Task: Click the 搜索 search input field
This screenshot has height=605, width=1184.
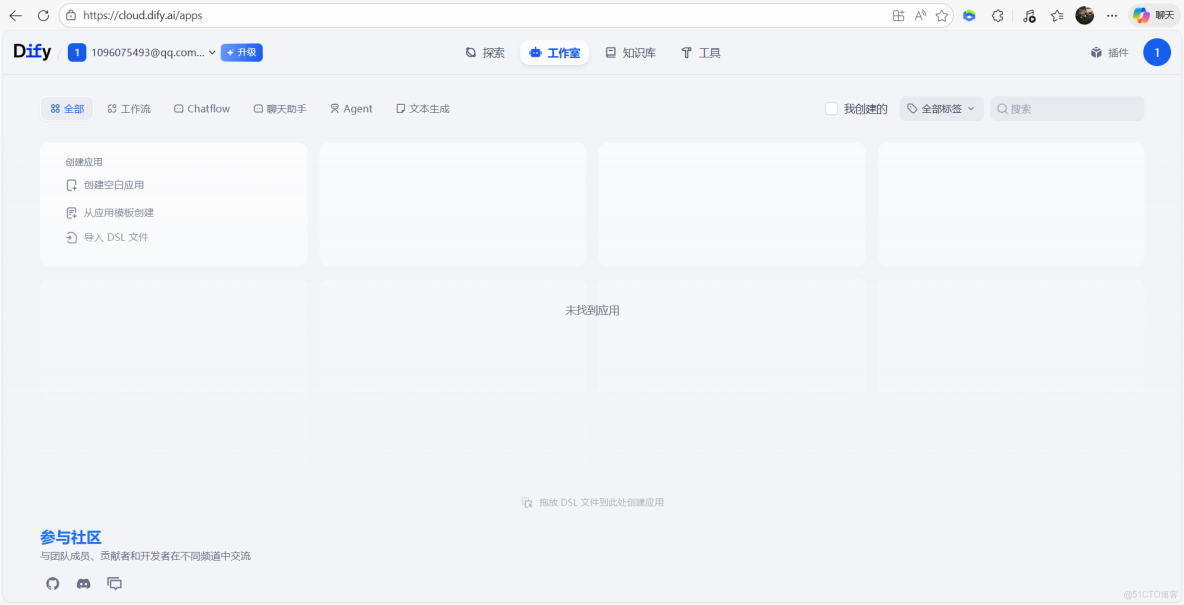Action: (1066, 108)
